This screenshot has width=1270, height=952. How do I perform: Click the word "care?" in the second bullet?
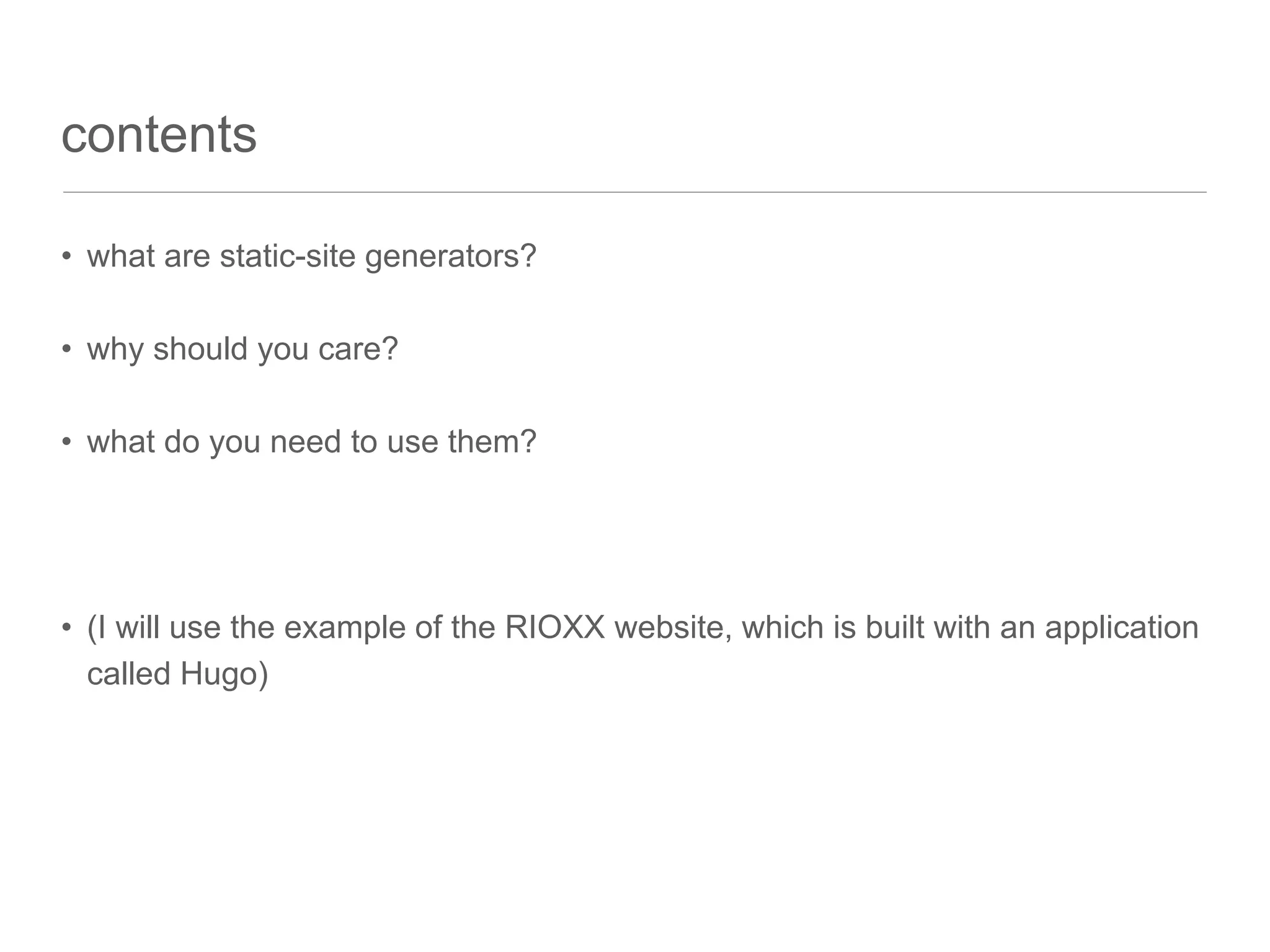coord(358,350)
